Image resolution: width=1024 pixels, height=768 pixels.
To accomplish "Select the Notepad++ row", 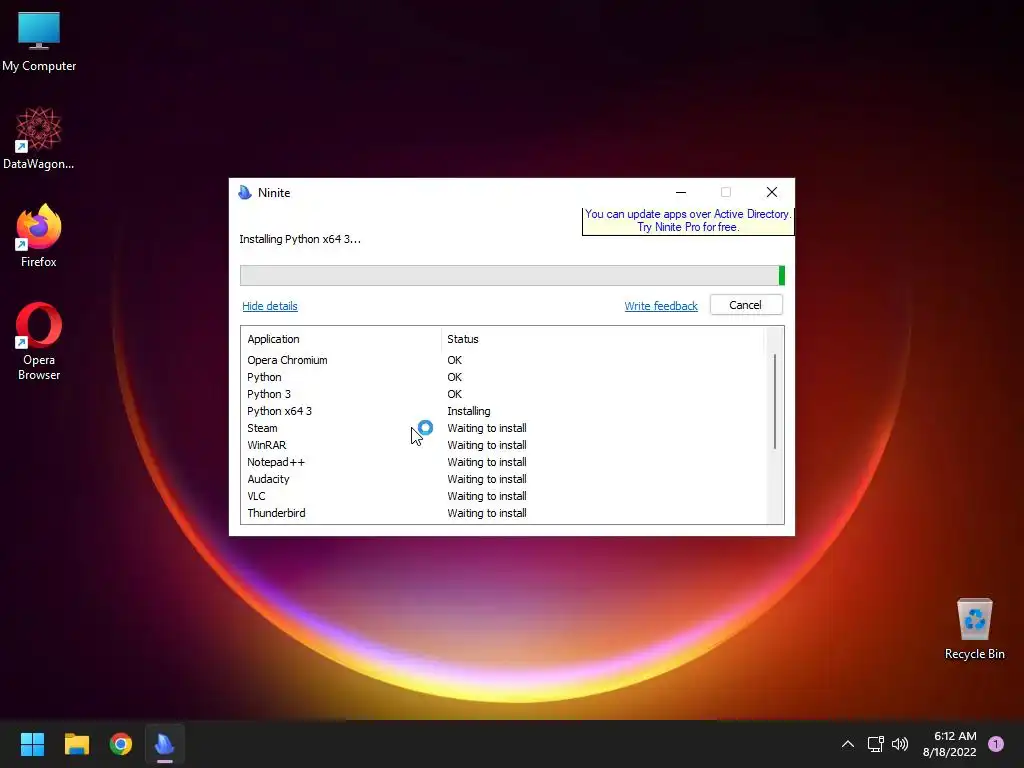I will point(503,462).
